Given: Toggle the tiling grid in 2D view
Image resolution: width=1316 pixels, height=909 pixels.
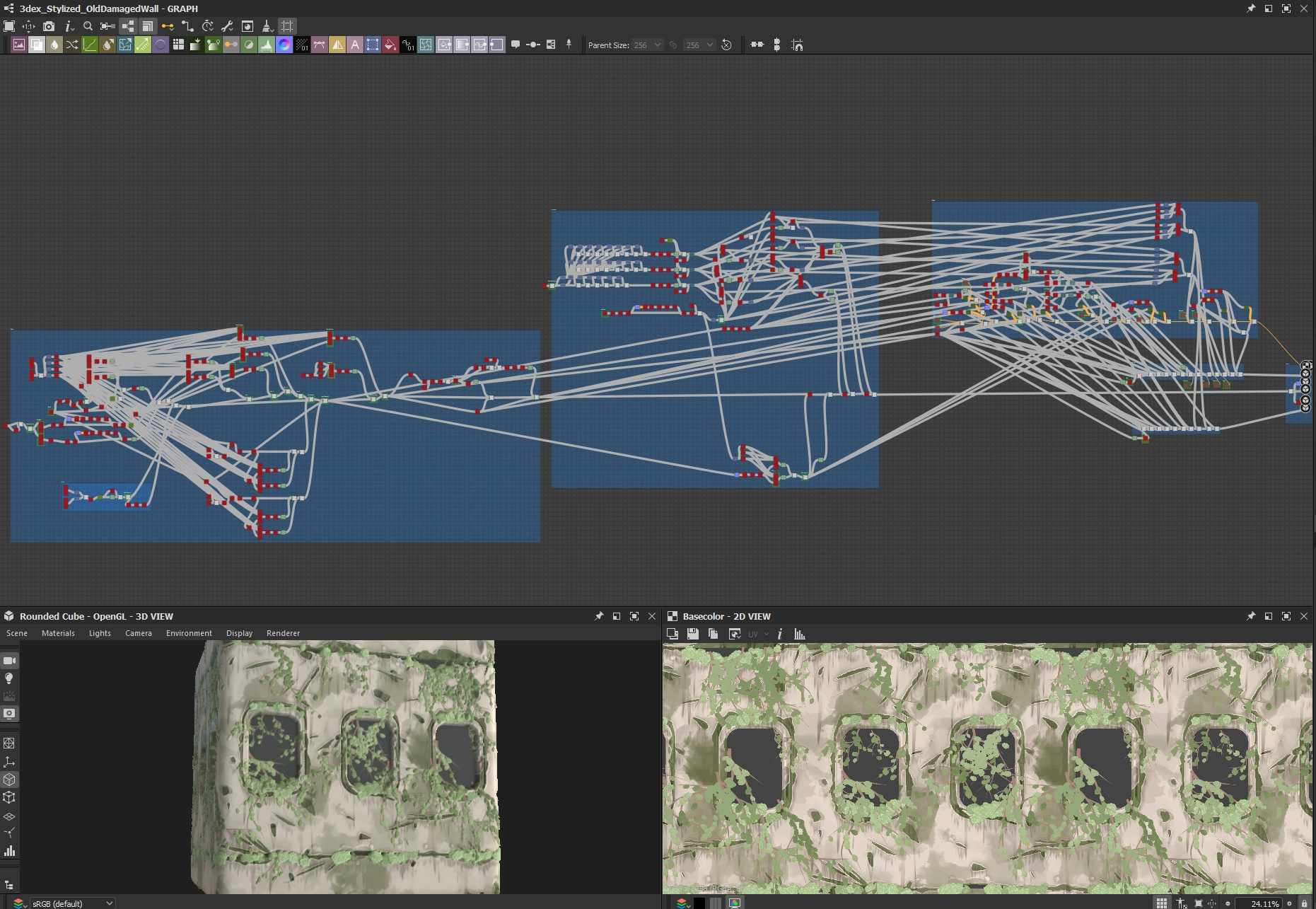Looking at the screenshot, I should point(1162,903).
